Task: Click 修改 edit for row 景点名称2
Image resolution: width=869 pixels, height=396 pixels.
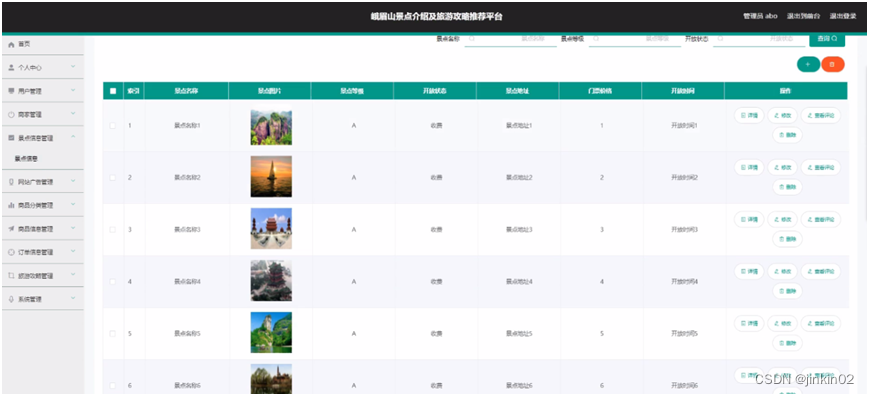Action: pos(783,168)
